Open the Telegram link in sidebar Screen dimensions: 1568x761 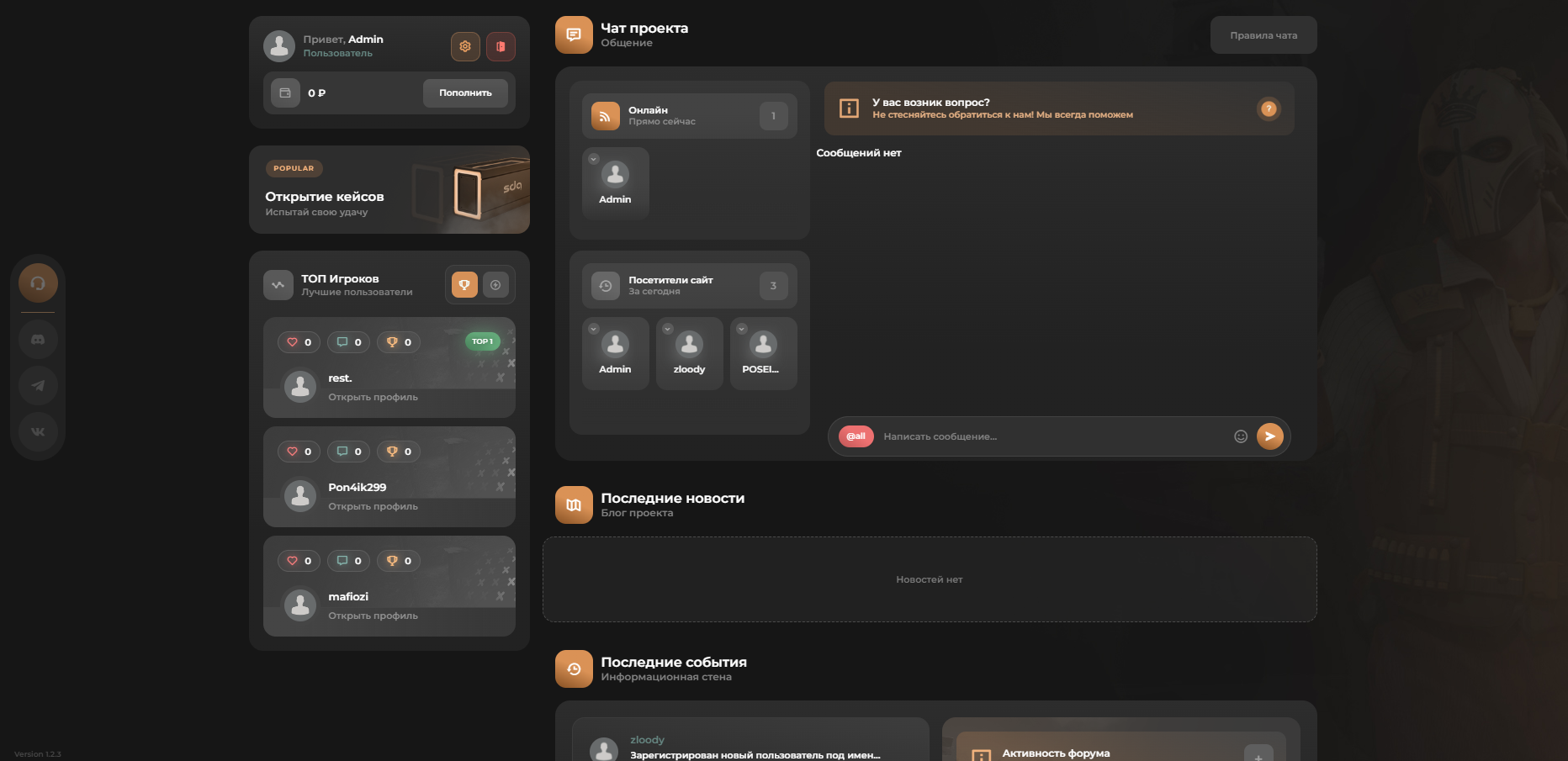pyautogui.click(x=38, y=386)
